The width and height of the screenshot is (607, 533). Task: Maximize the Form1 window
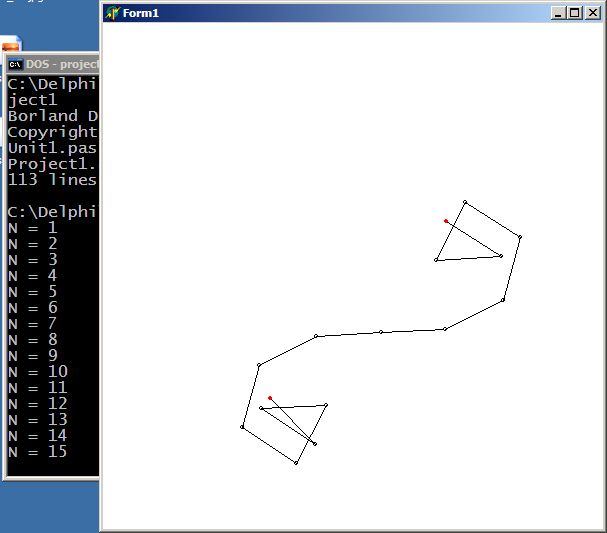coord(575,13)
